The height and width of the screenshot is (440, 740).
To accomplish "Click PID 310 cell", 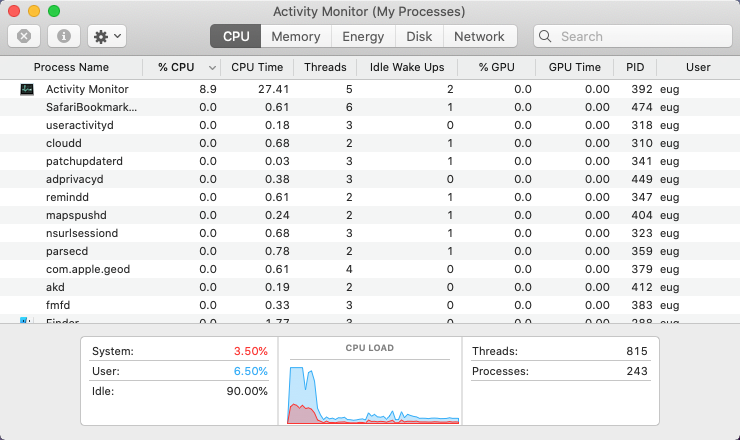I will tap(642, 143).
